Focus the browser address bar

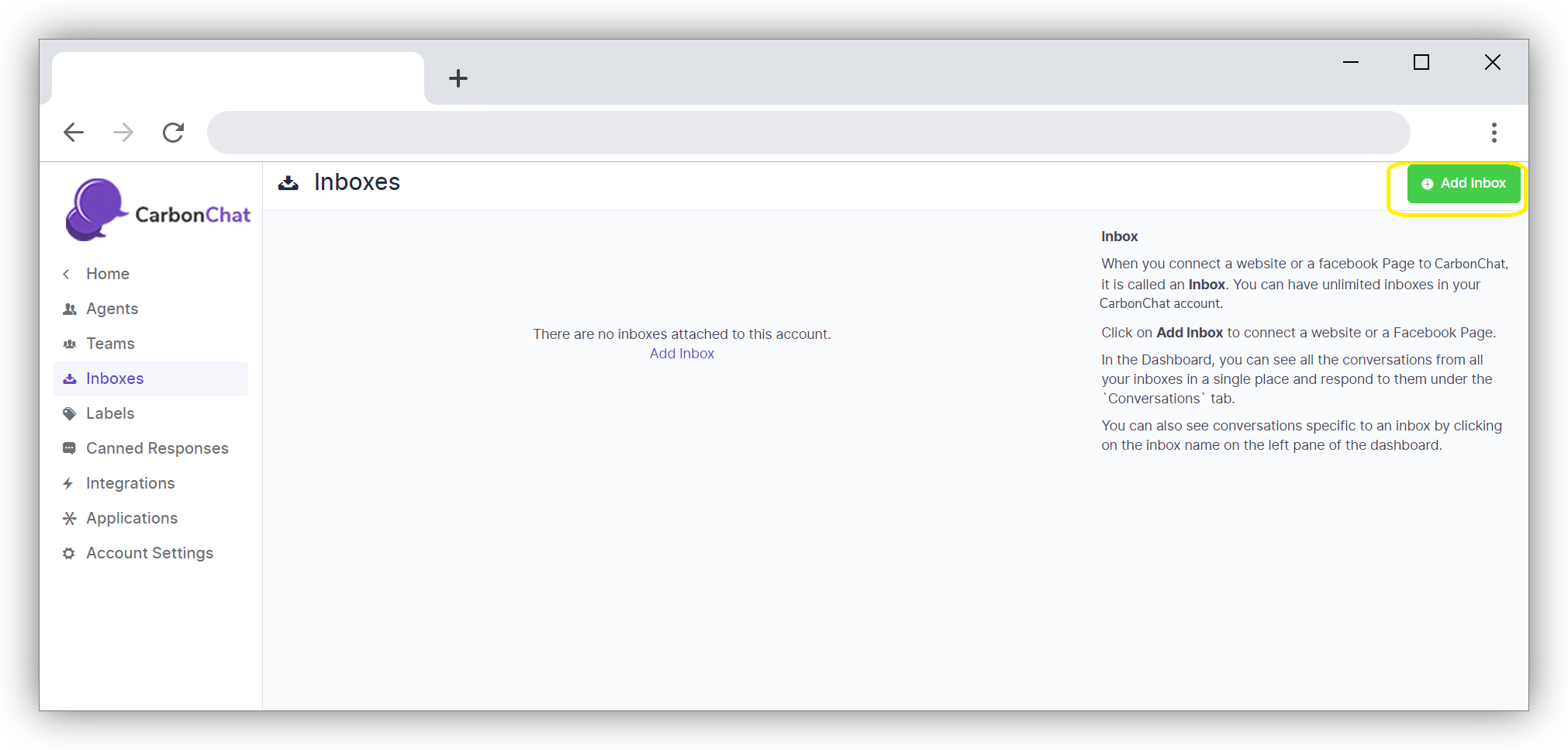click(x=806, y=133)
